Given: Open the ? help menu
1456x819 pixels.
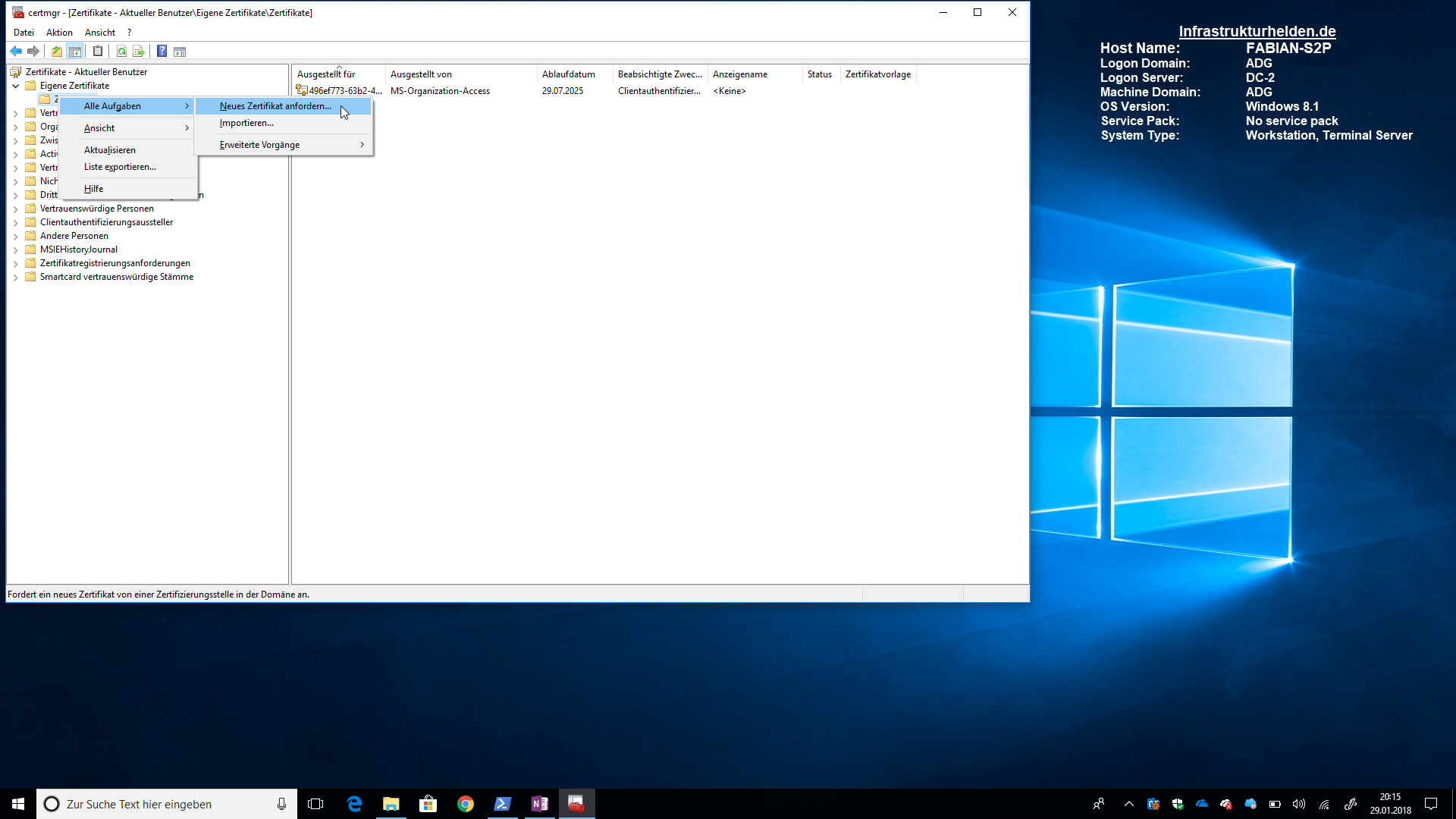Looking at the screenshot, I should click(129, 33).
